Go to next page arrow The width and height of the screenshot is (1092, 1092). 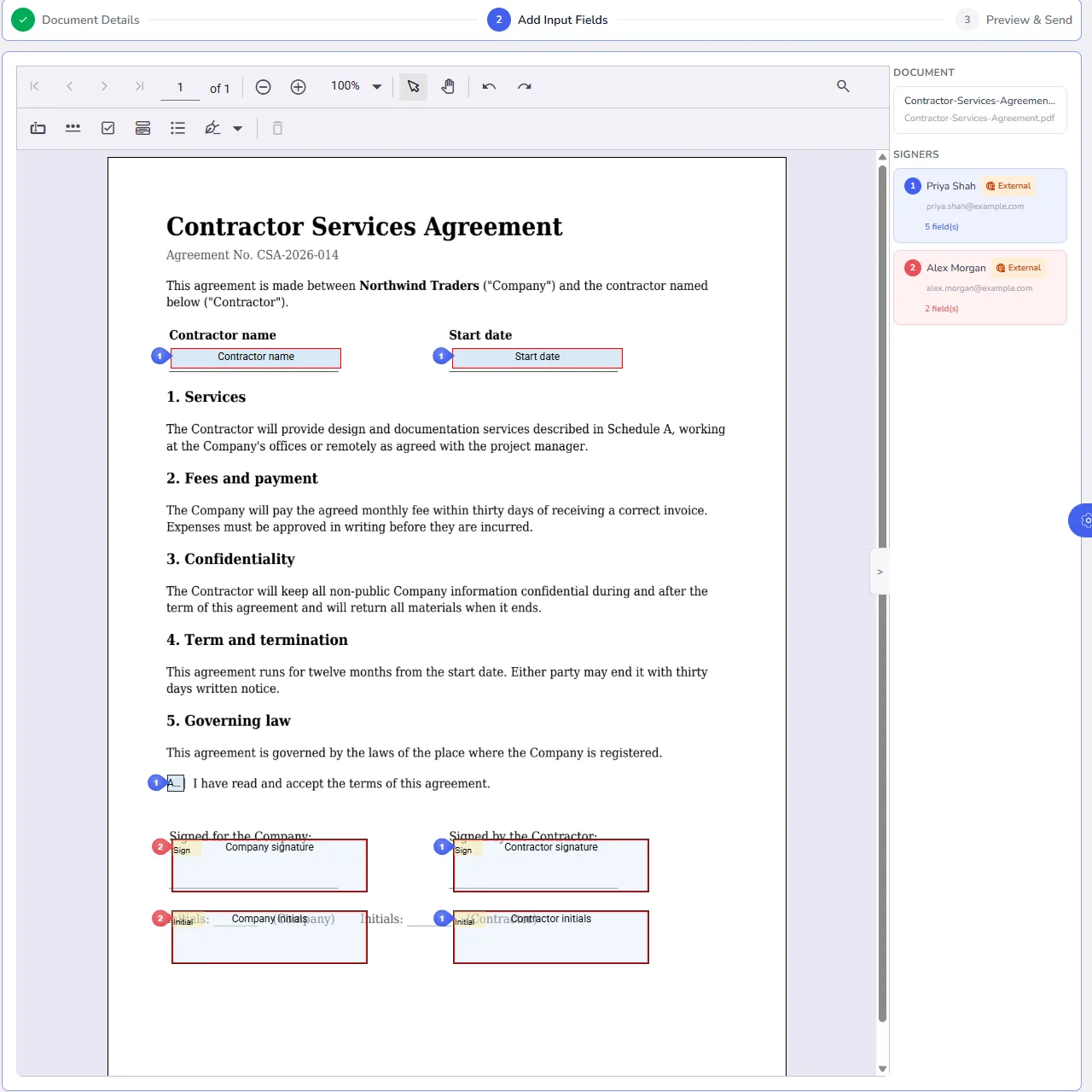pos(104,86)
